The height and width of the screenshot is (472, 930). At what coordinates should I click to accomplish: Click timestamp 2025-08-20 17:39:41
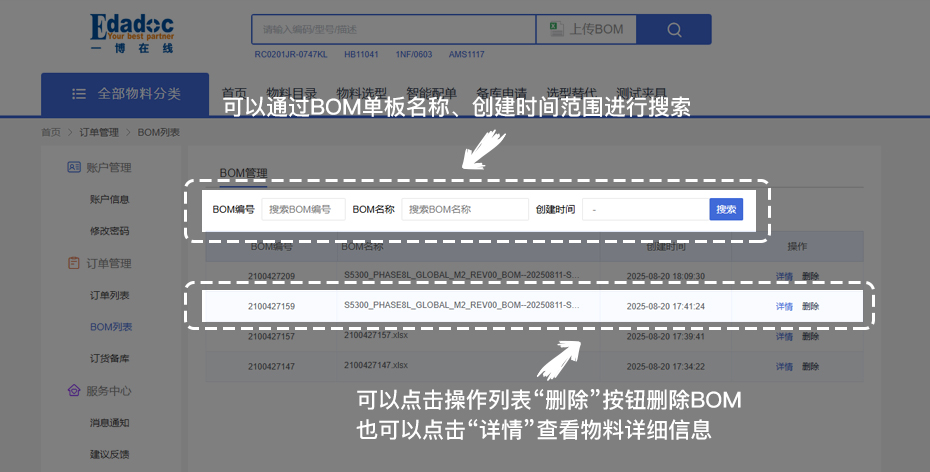(x=665, y=336)
